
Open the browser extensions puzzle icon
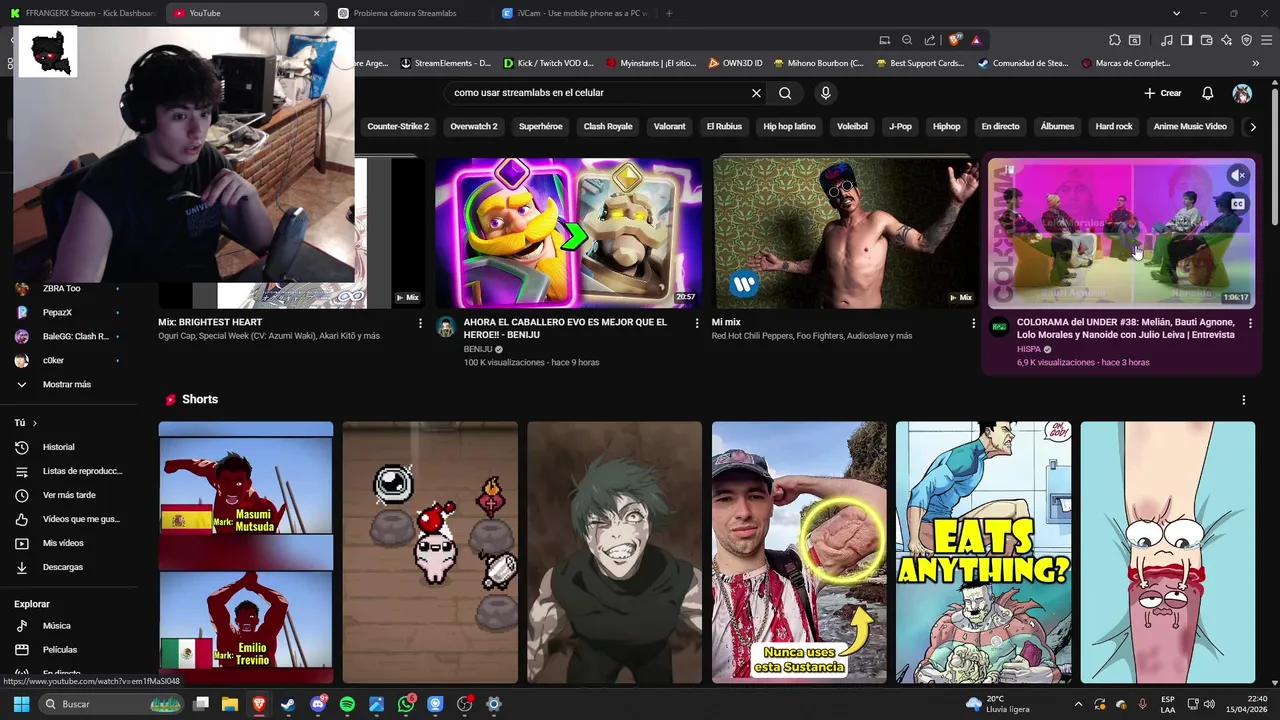click(x=1114, y=40)
